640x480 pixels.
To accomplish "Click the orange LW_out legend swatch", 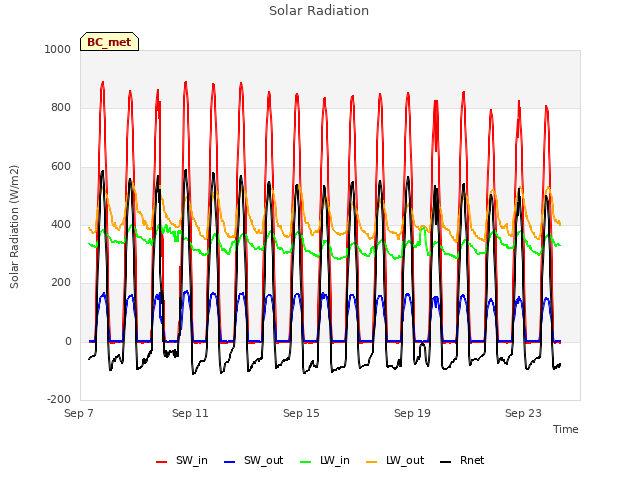I will (x=372, y=462).
